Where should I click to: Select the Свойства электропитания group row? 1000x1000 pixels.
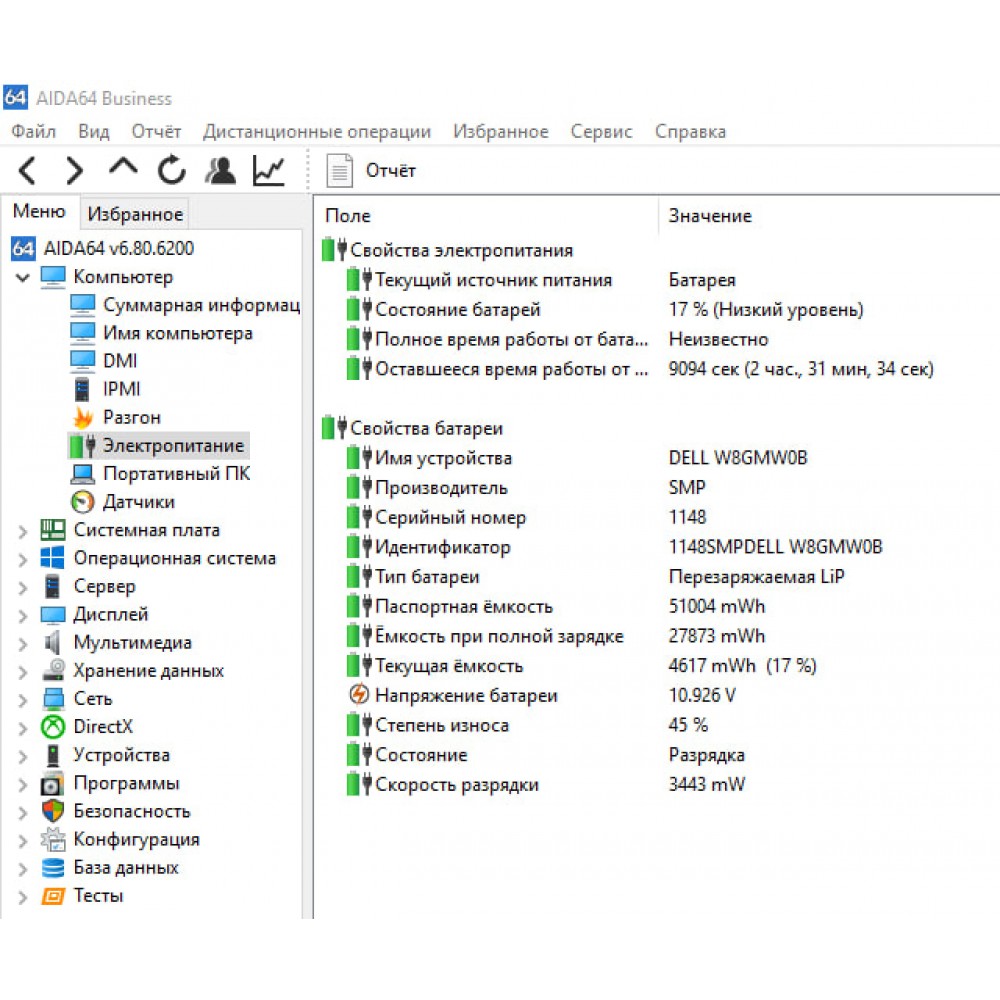(461, 250)
